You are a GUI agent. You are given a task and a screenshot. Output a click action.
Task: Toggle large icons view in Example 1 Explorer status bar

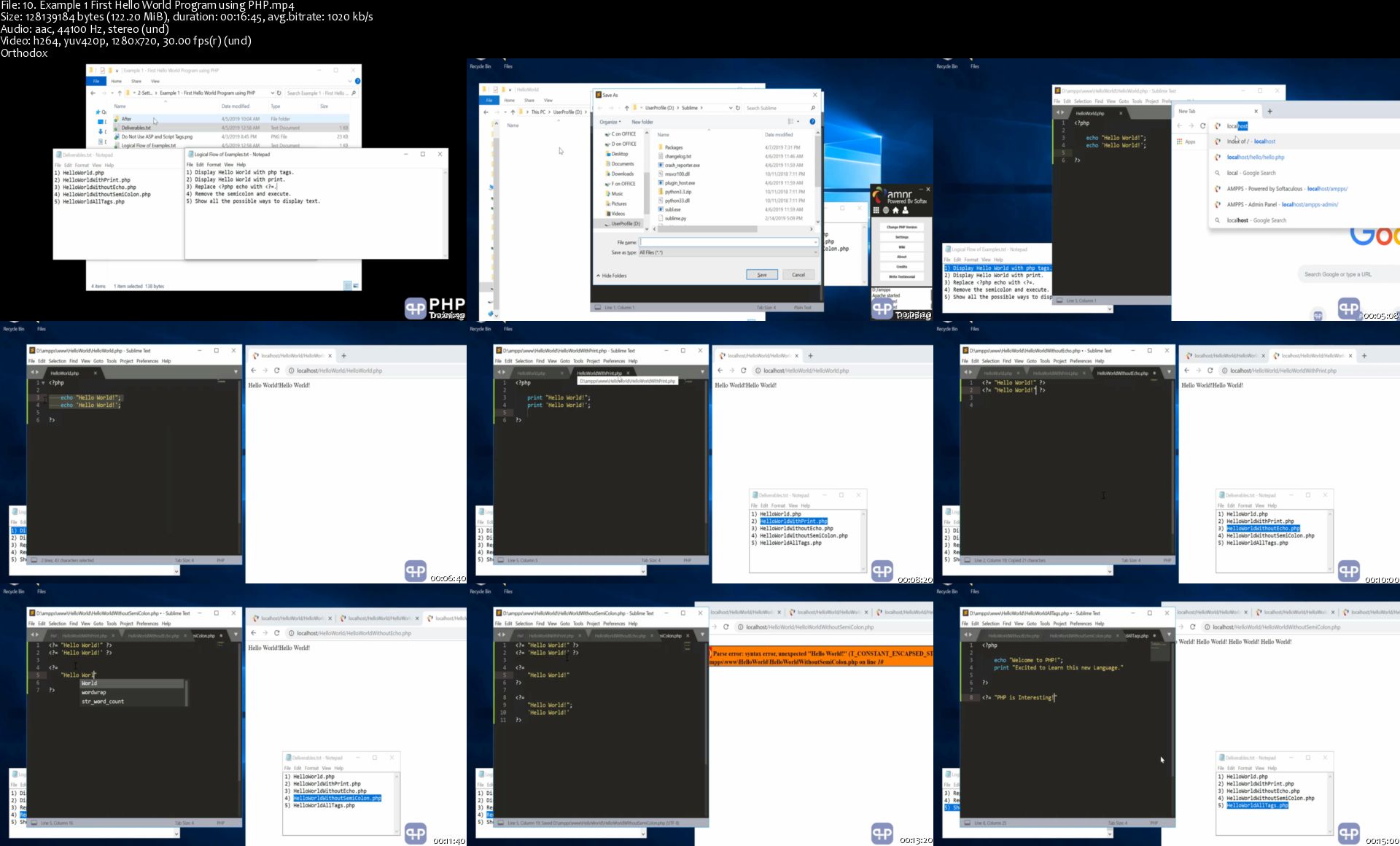tap(357, 286)
